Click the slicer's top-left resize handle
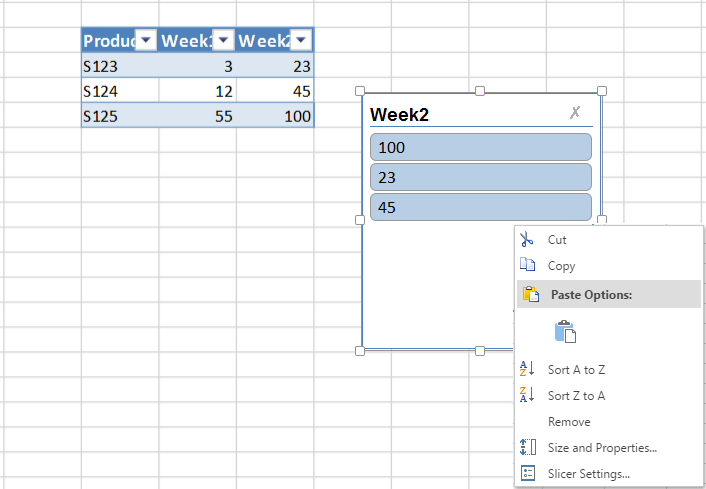The width and height of the screenshot is (706, 489). click(x=360, y=91)
